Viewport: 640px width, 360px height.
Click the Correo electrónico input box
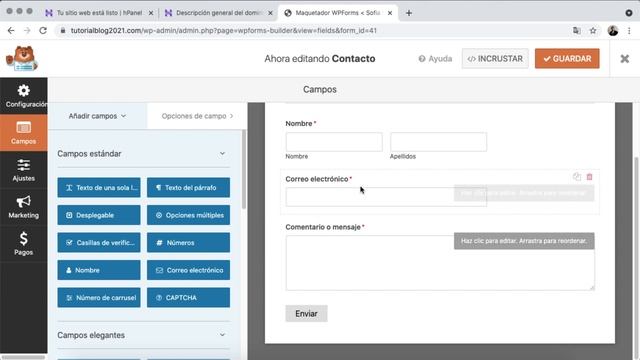pyautogui.click(x=386, y=197)
